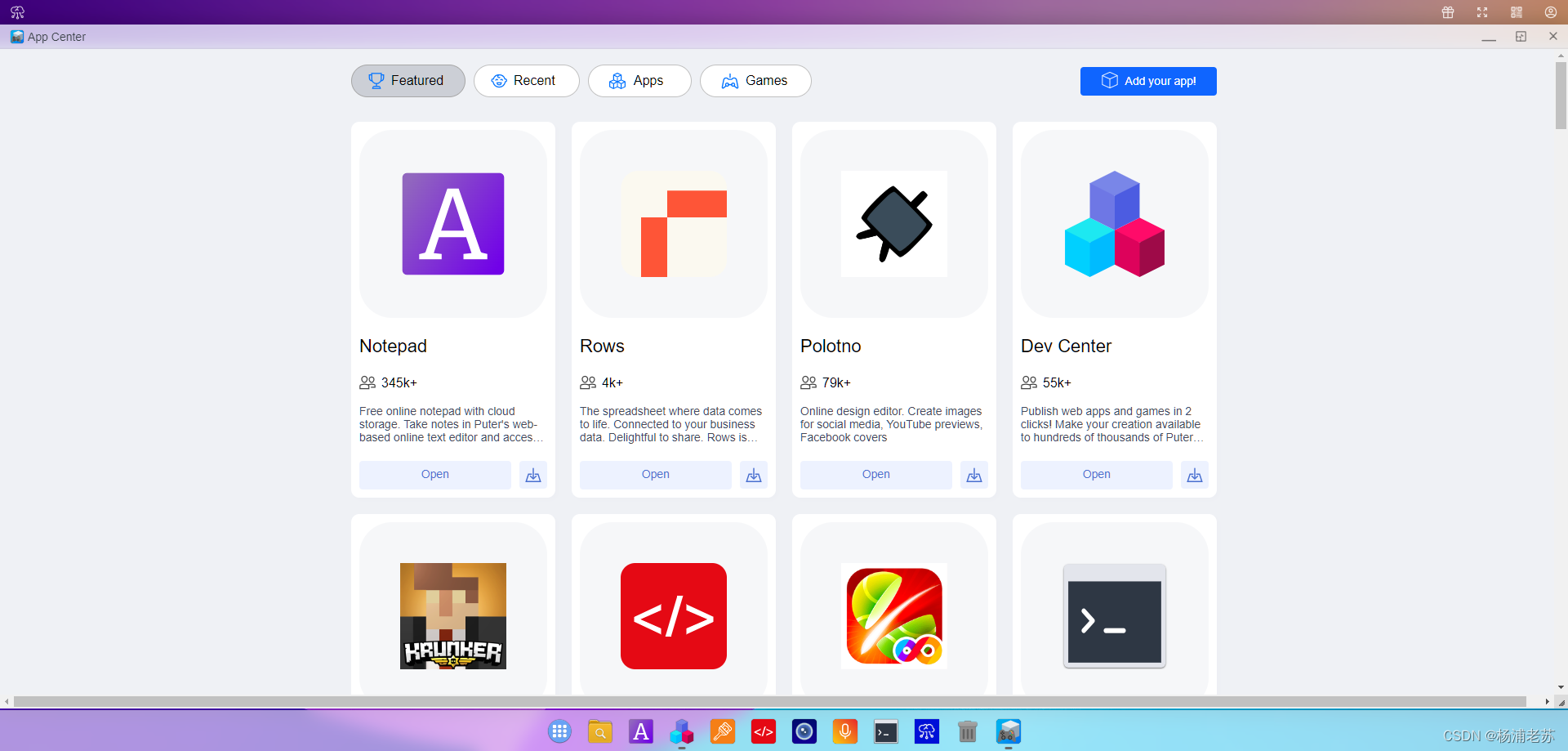Open the user account profile icon
Viewport: 1568px width, 751px height.
(x=1551, y=12)
